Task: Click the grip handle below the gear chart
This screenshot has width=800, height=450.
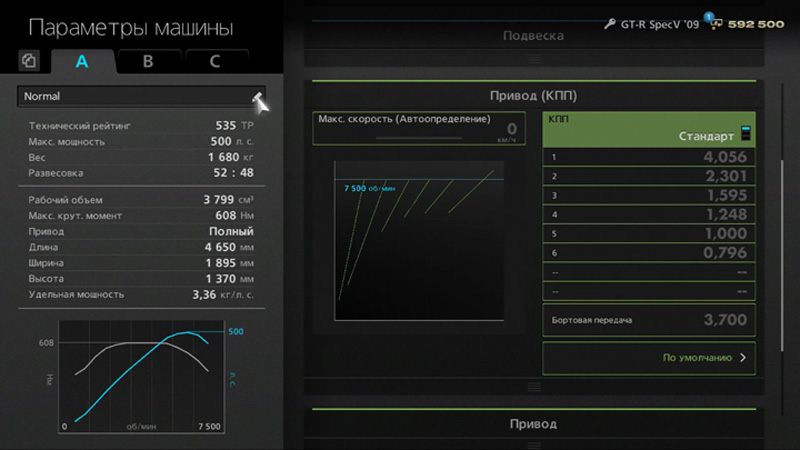Action: click(534, 386)
